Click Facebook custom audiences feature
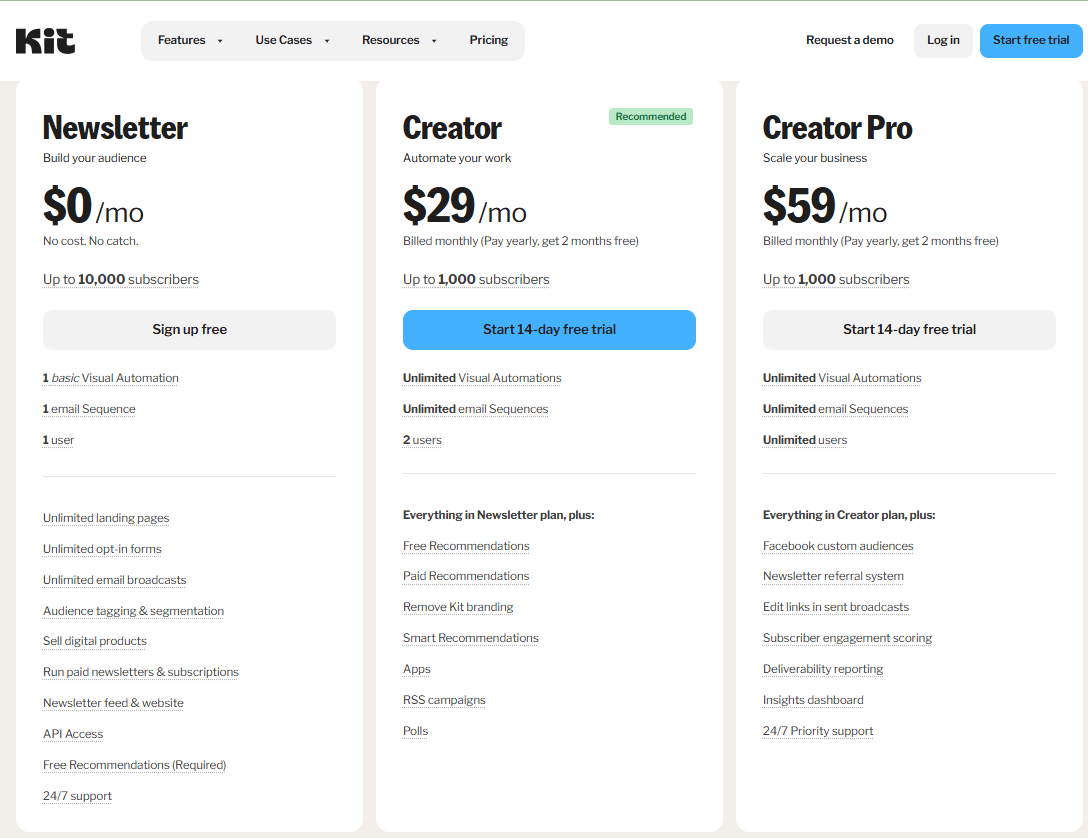 (838, 546)
